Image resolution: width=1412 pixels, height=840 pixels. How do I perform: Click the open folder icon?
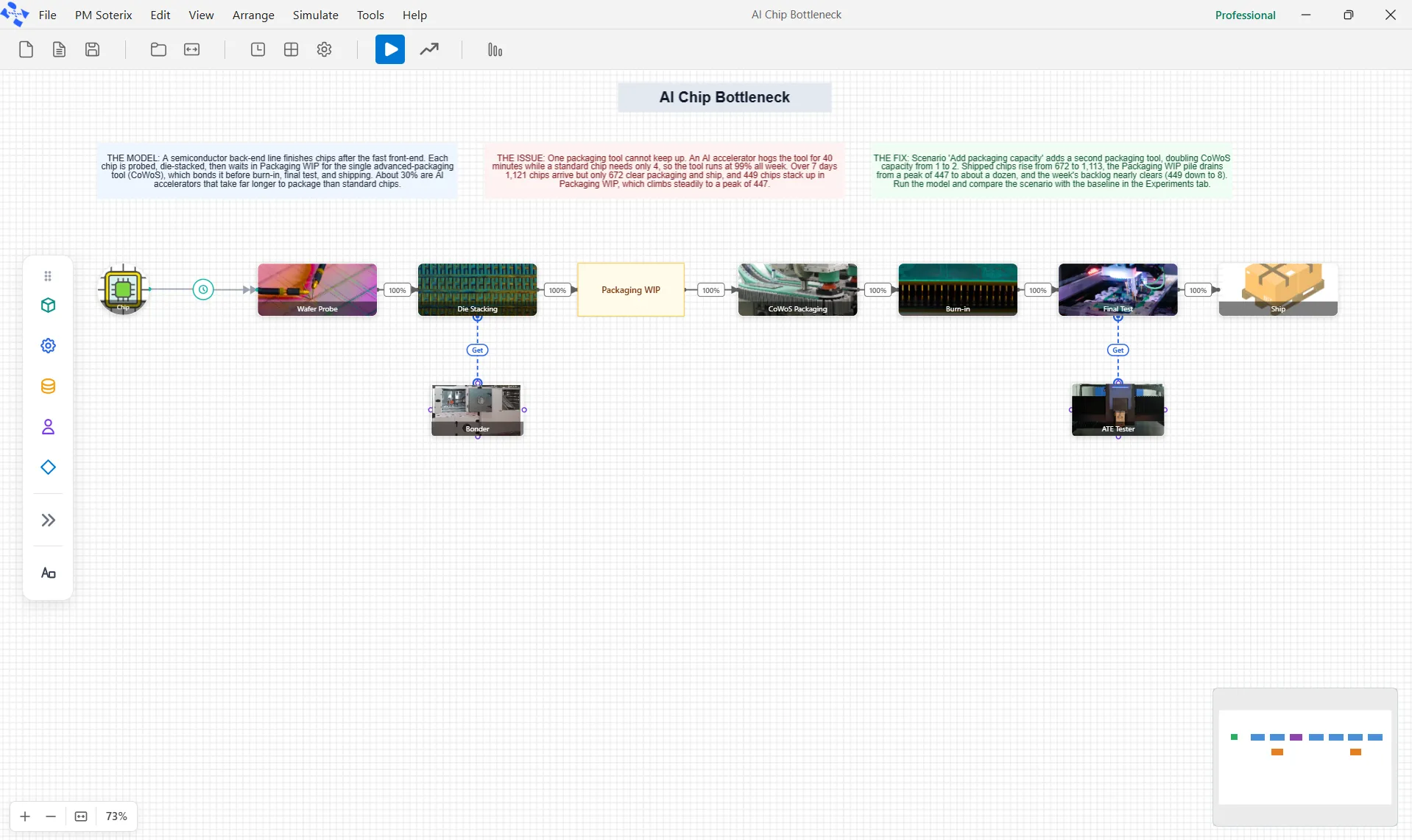click(158, 49)
